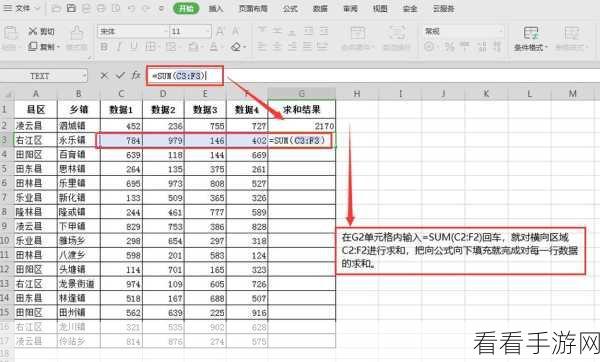Open the Eraser clear options dropdown arrow

[244, 47]
